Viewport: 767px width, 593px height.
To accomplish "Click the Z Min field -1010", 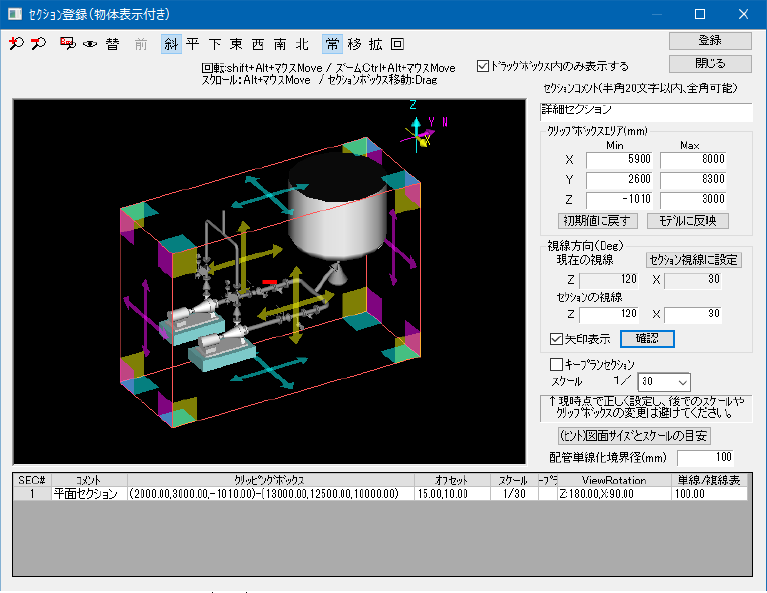I will [619, 200].
